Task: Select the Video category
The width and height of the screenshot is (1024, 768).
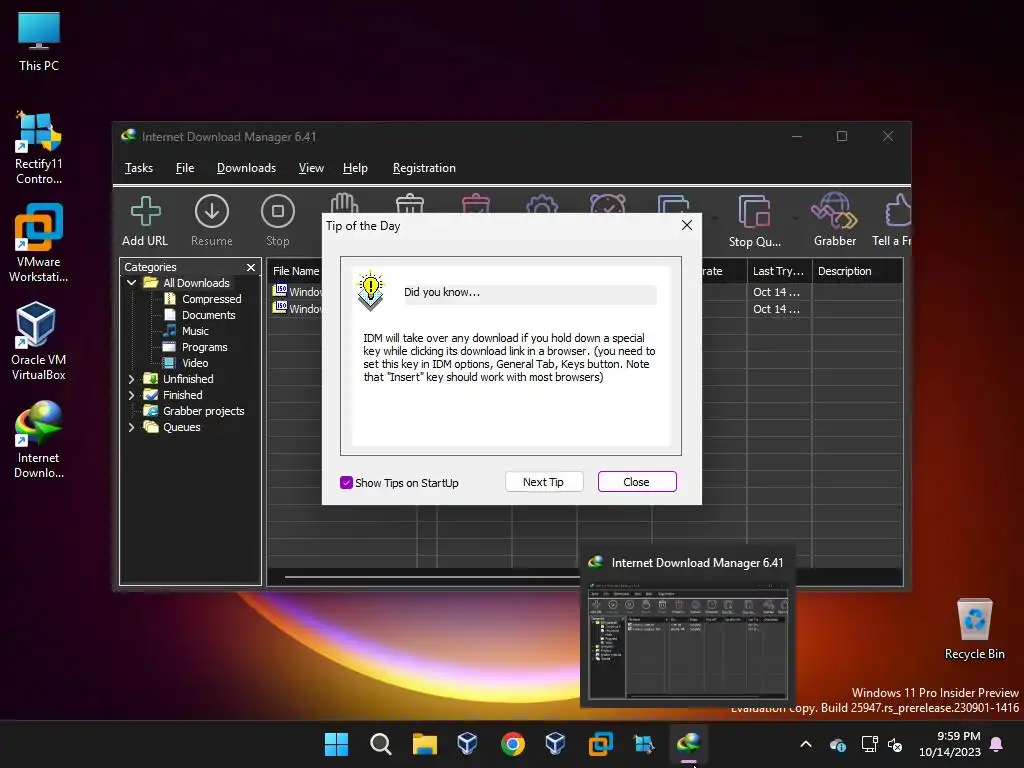Action: click(x=186, y=363)
